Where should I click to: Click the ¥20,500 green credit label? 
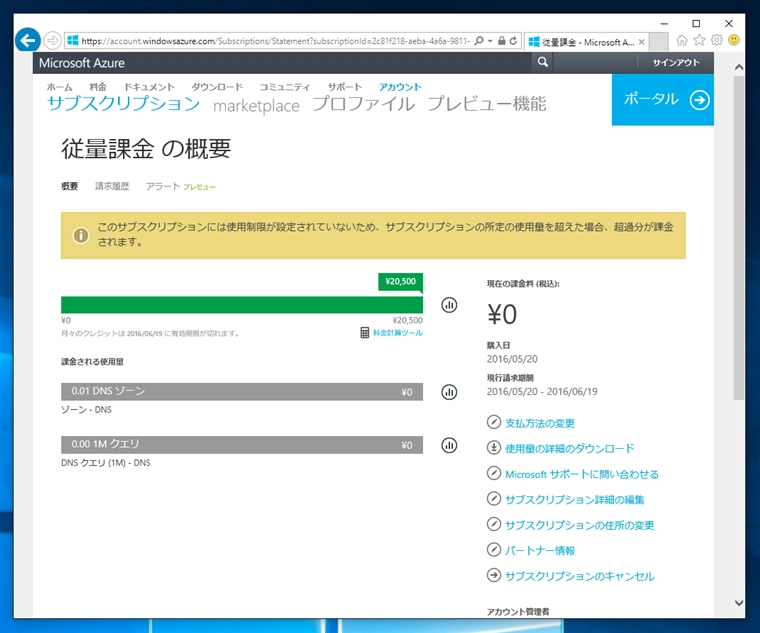pyautogui.click(x=400, y=282)
